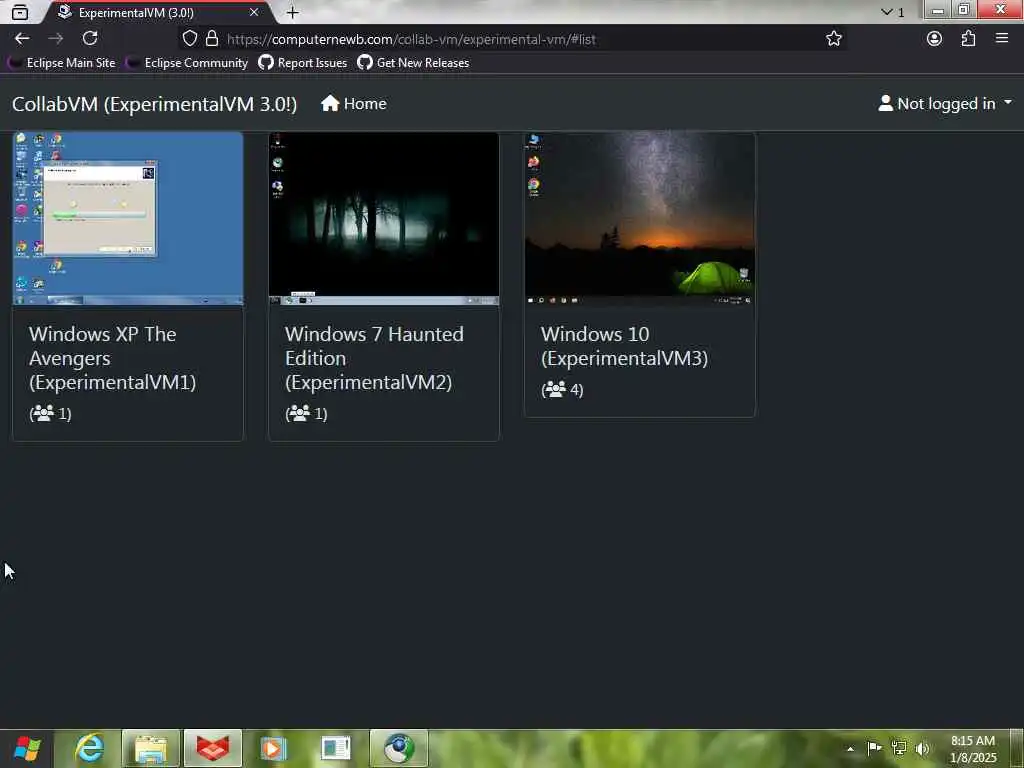Click Windows 10 (ExperimentalVM3) title
The image size is (1024, 768).
624,346
